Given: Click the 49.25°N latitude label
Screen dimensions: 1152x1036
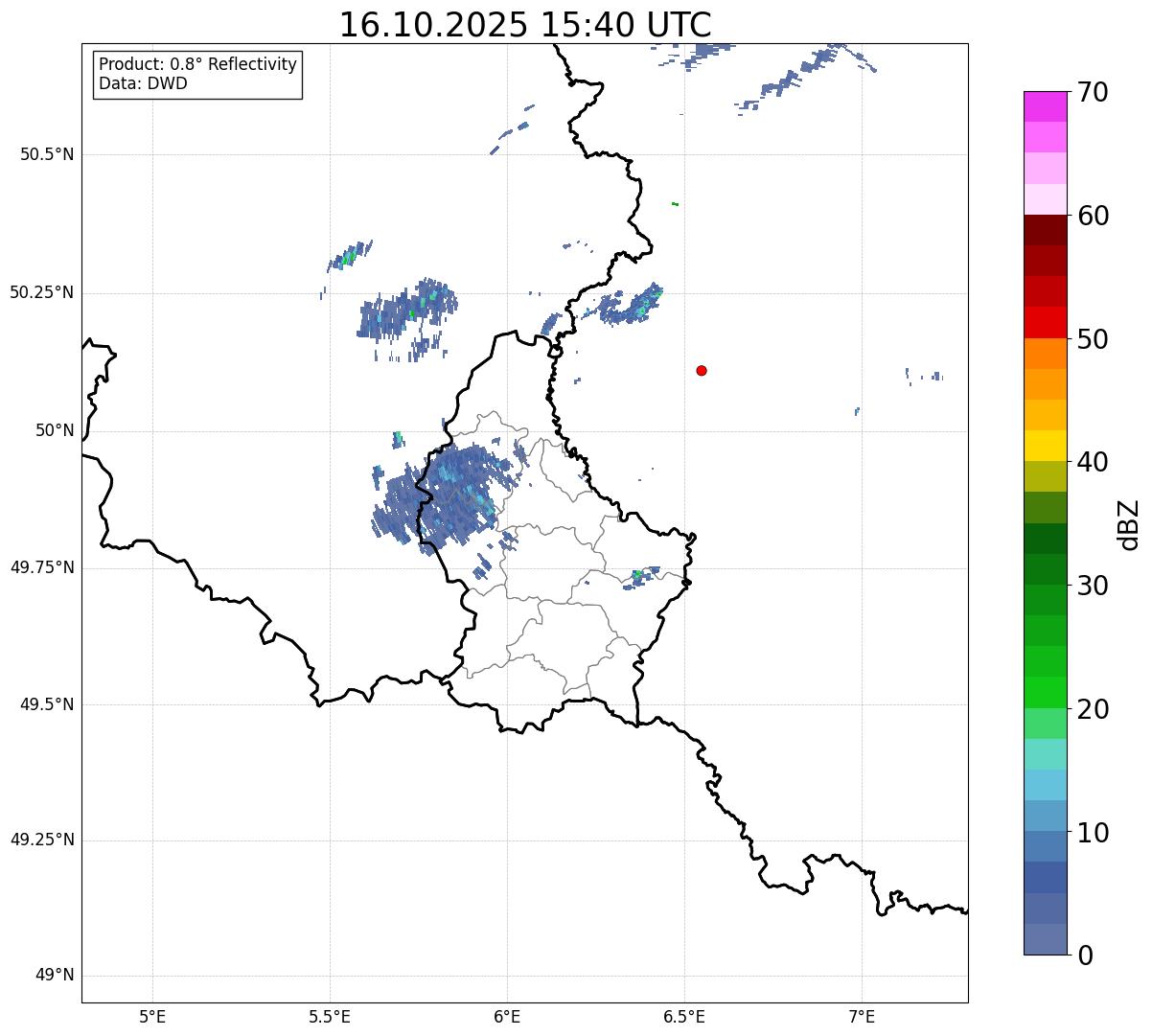Looking at the screenshot, I should click(42, 840).
